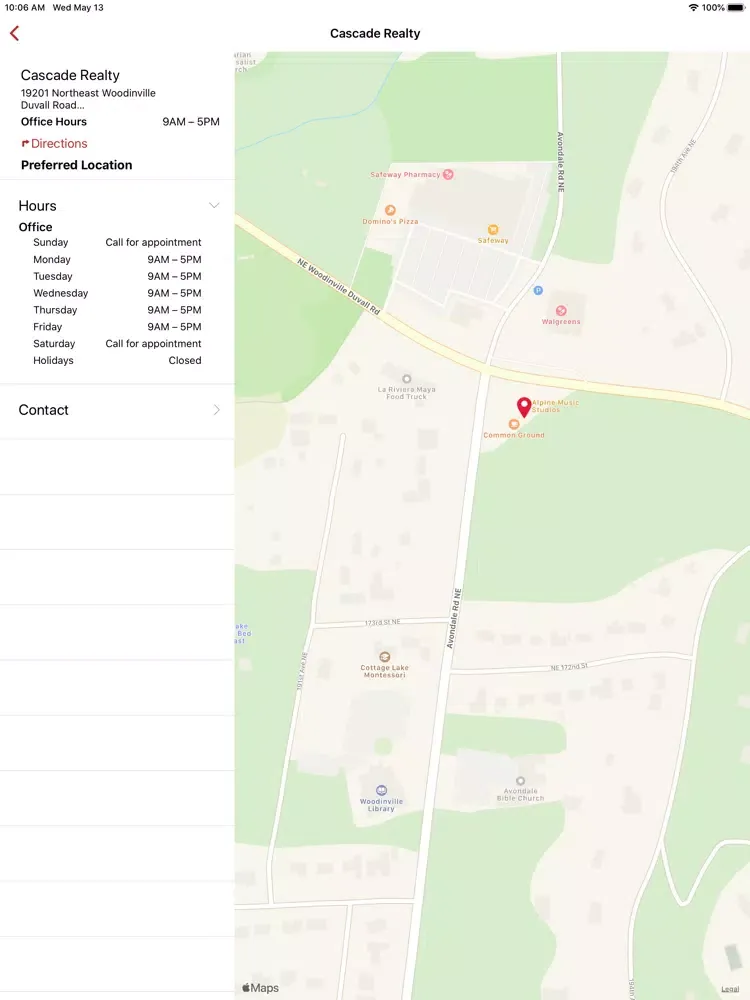Screen dimensions: 750x1000
Task: Select the Walgreens pharmacy marker
Action: pyautogui.click(x=561, y=311)
